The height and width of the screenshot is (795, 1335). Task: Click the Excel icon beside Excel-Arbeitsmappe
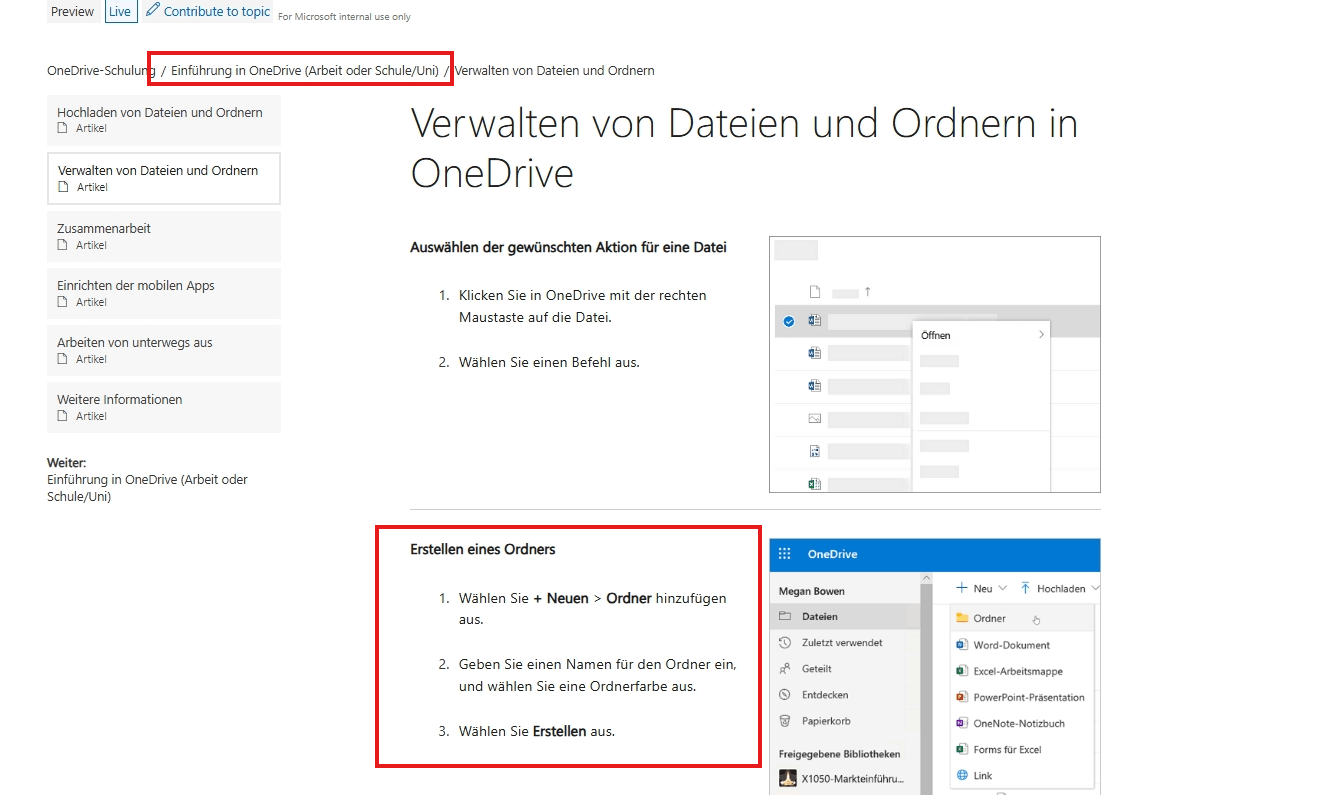point(962,671)
